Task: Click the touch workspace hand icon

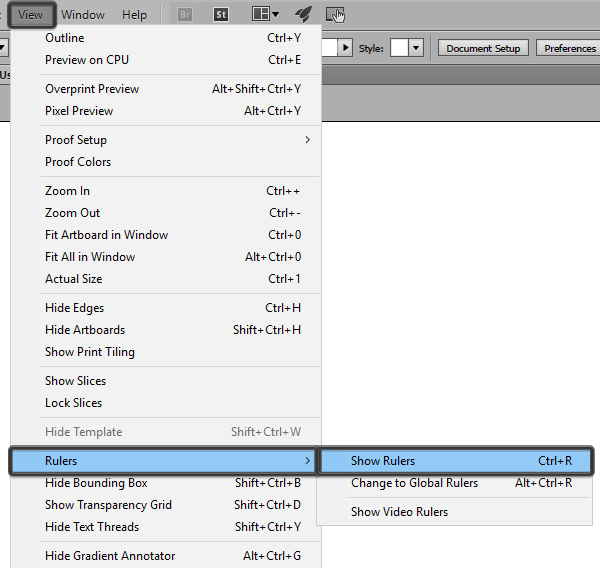Action: point(335,15)
